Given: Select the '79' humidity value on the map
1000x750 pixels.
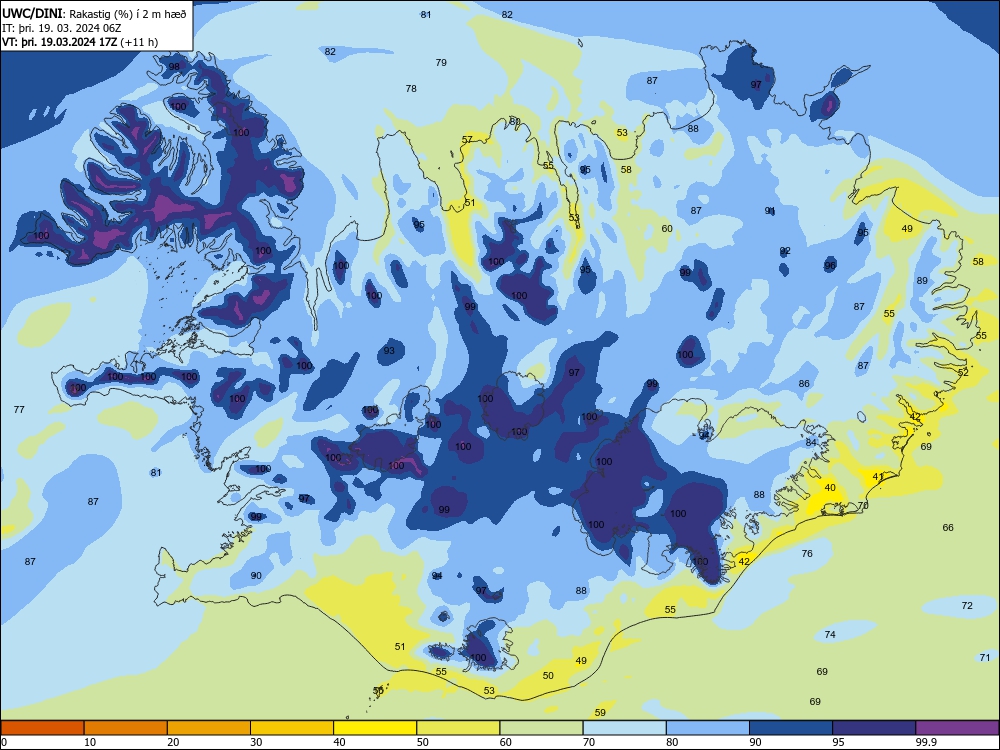Looking at the screenshot, I should pos(441,62).
